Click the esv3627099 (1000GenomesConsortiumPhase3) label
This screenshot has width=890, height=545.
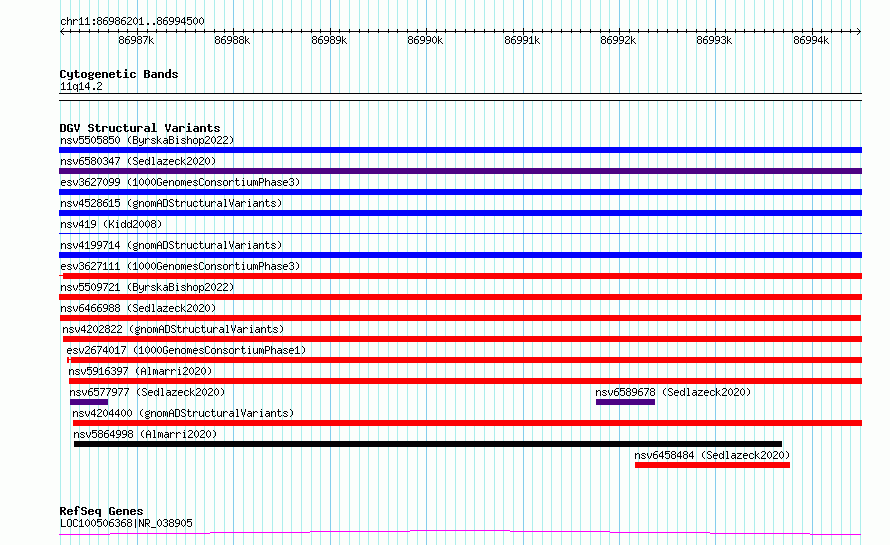click(180, 182)
